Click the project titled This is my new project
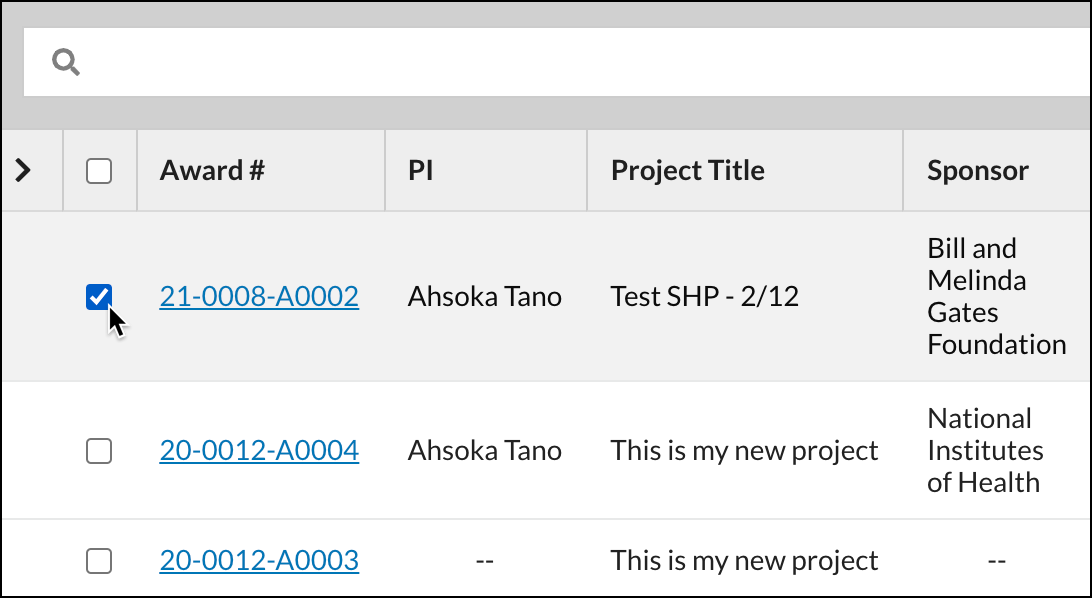1092x598 pixels. tap(743, 451)
